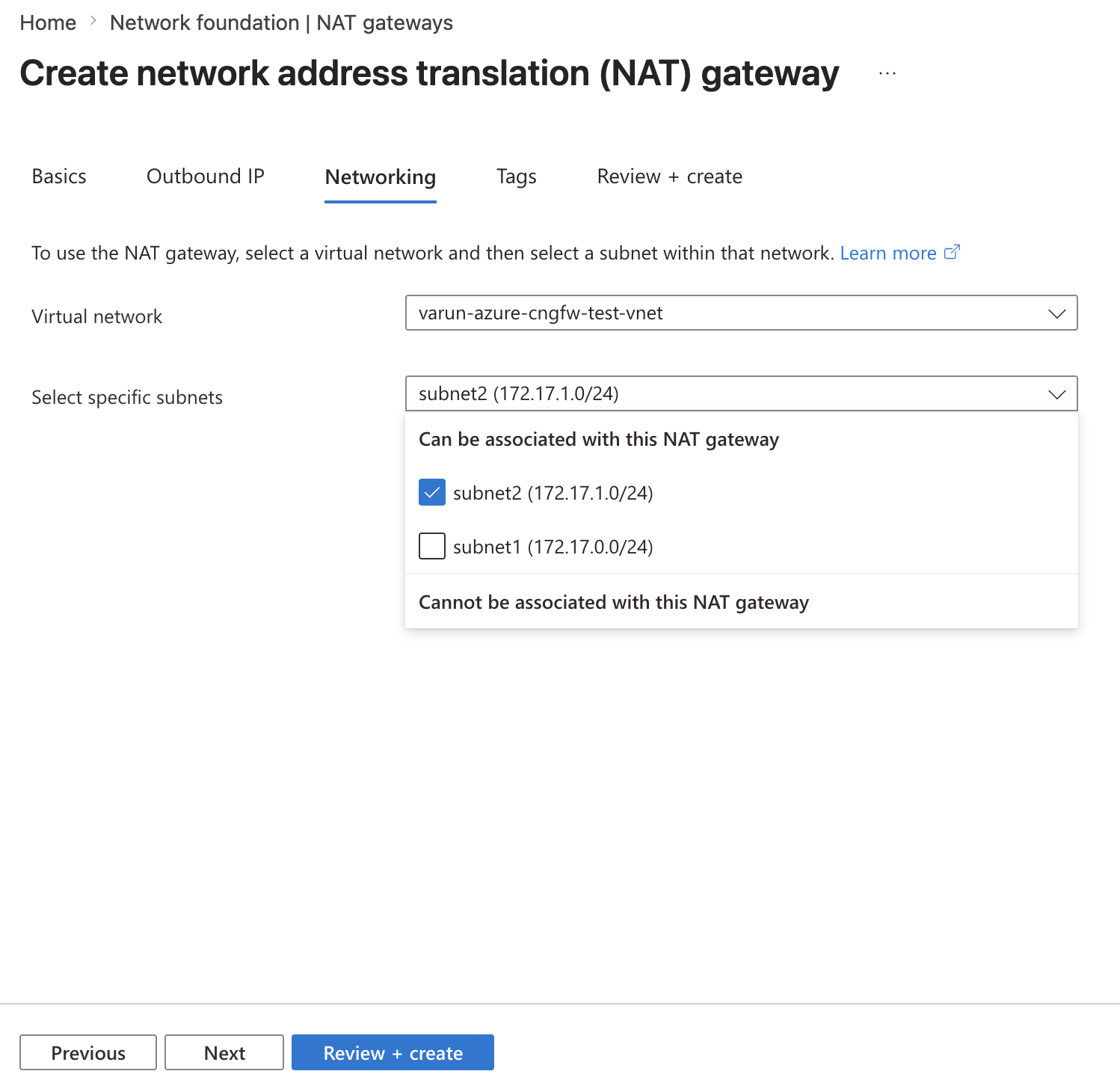This screenshot has width=1120, height=1083.
Task: Select the subnet1 (172.17.0.0/24) option label
Action: (553, 547)
